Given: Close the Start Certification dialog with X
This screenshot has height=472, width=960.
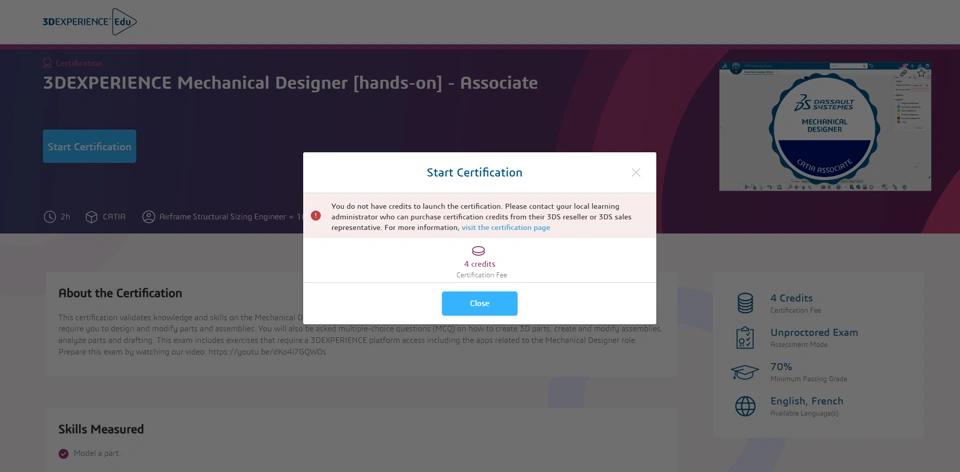Looking at the screenshot, I should pos(635,173).
